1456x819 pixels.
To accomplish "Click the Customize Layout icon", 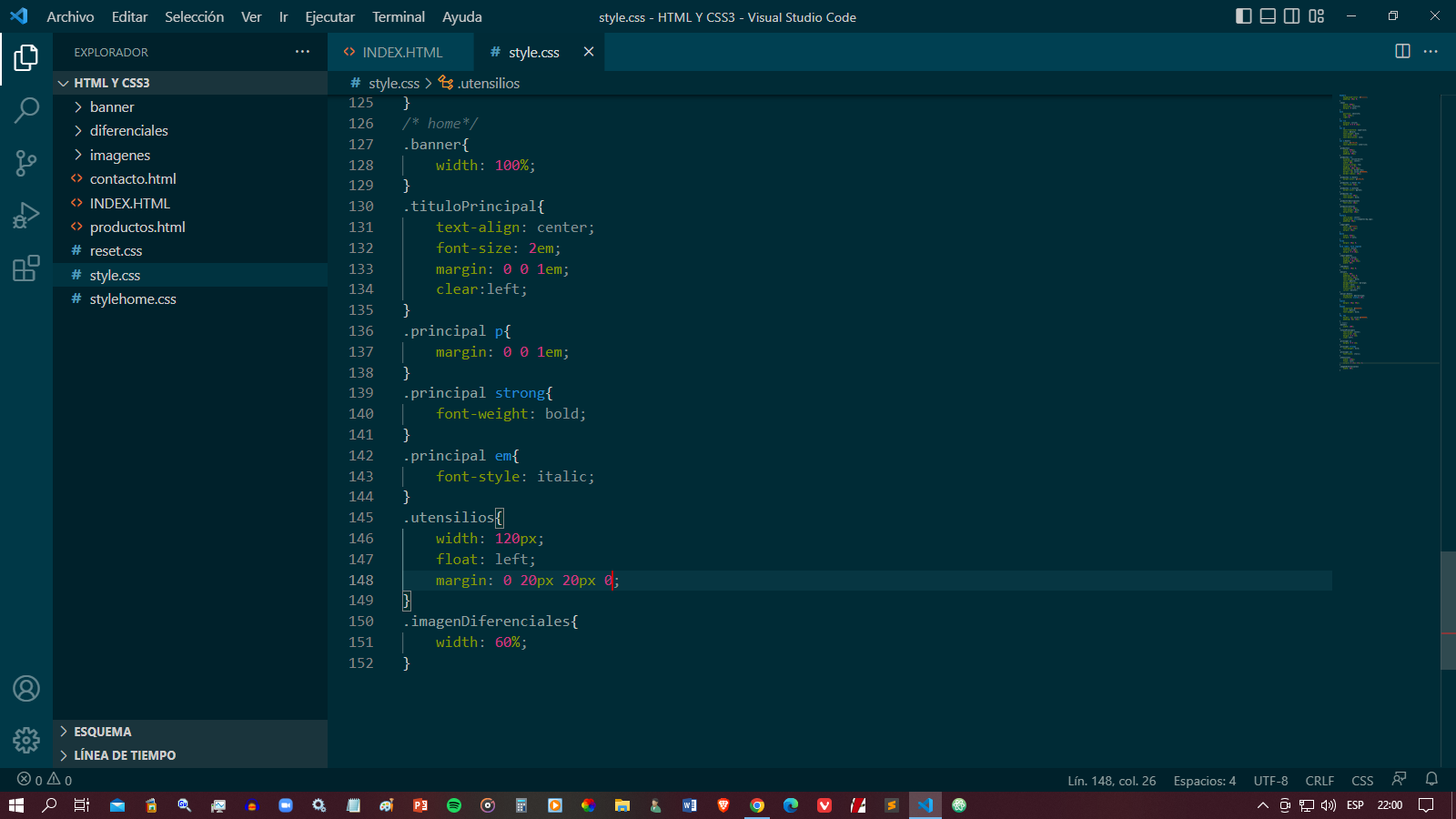I will click(x=1316, y=16).
